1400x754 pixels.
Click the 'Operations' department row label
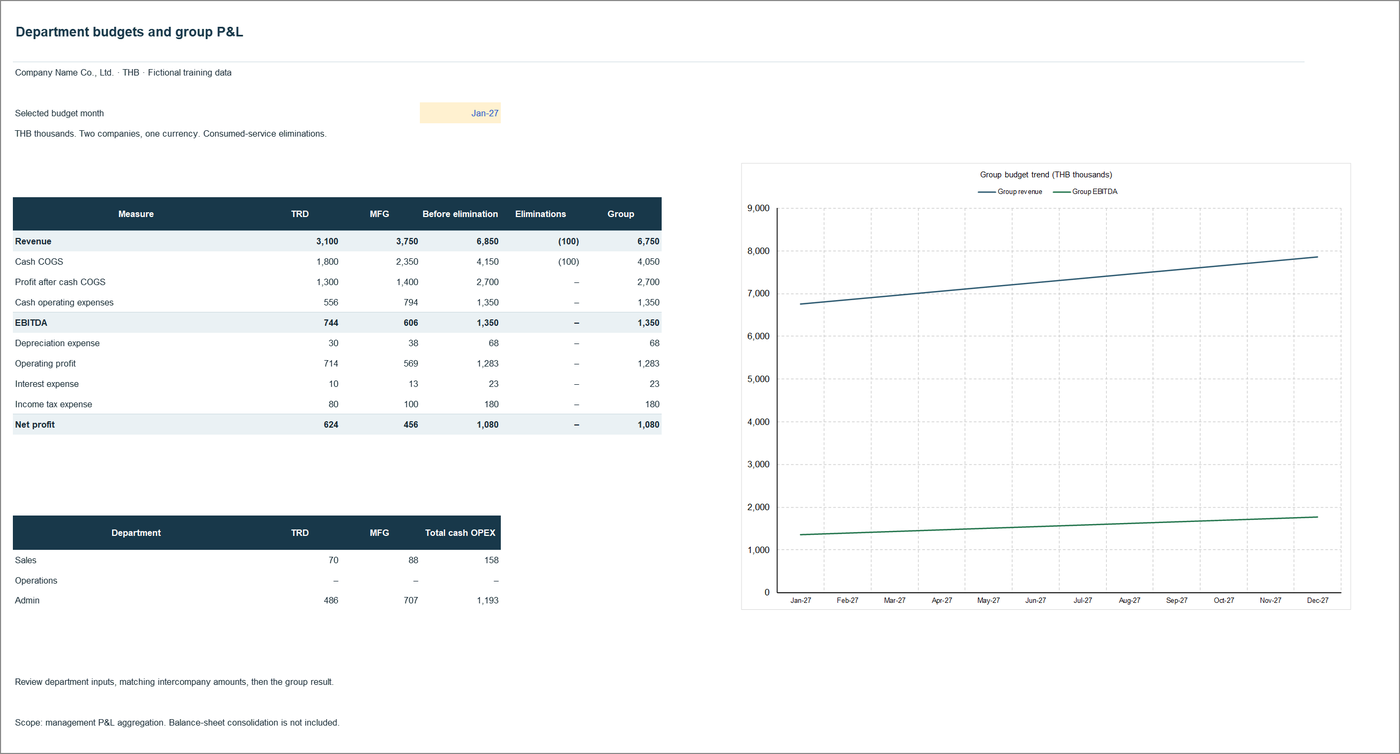[x=36, y=580]
